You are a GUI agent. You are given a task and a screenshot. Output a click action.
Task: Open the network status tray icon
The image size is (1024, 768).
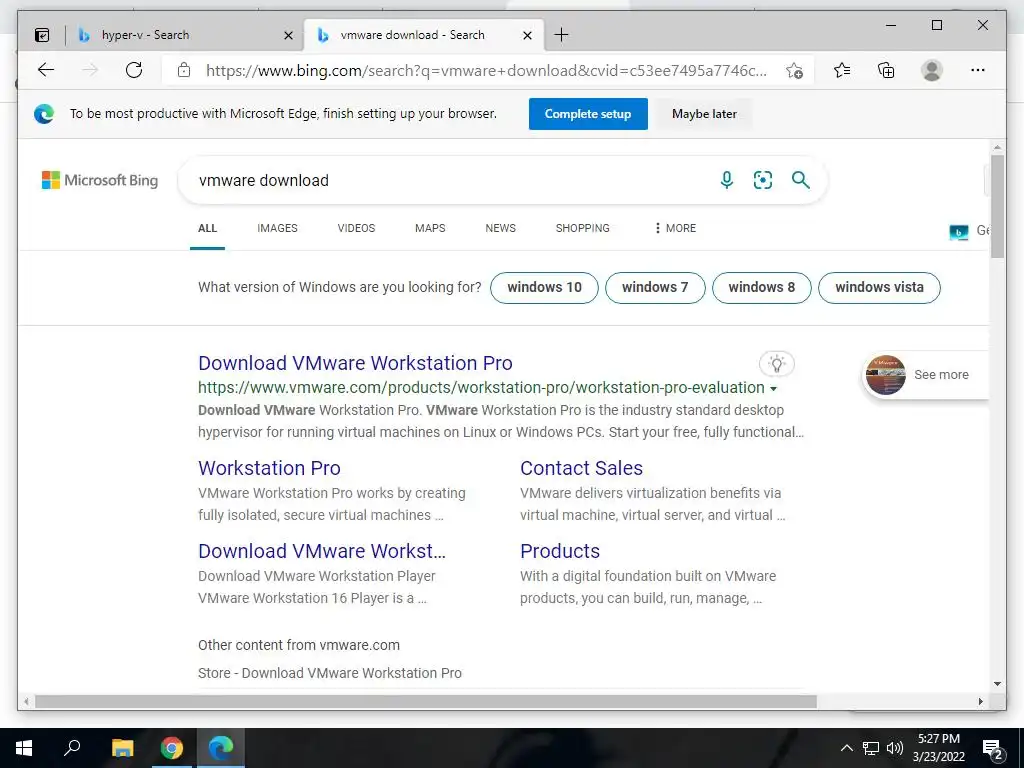(871, 748)
